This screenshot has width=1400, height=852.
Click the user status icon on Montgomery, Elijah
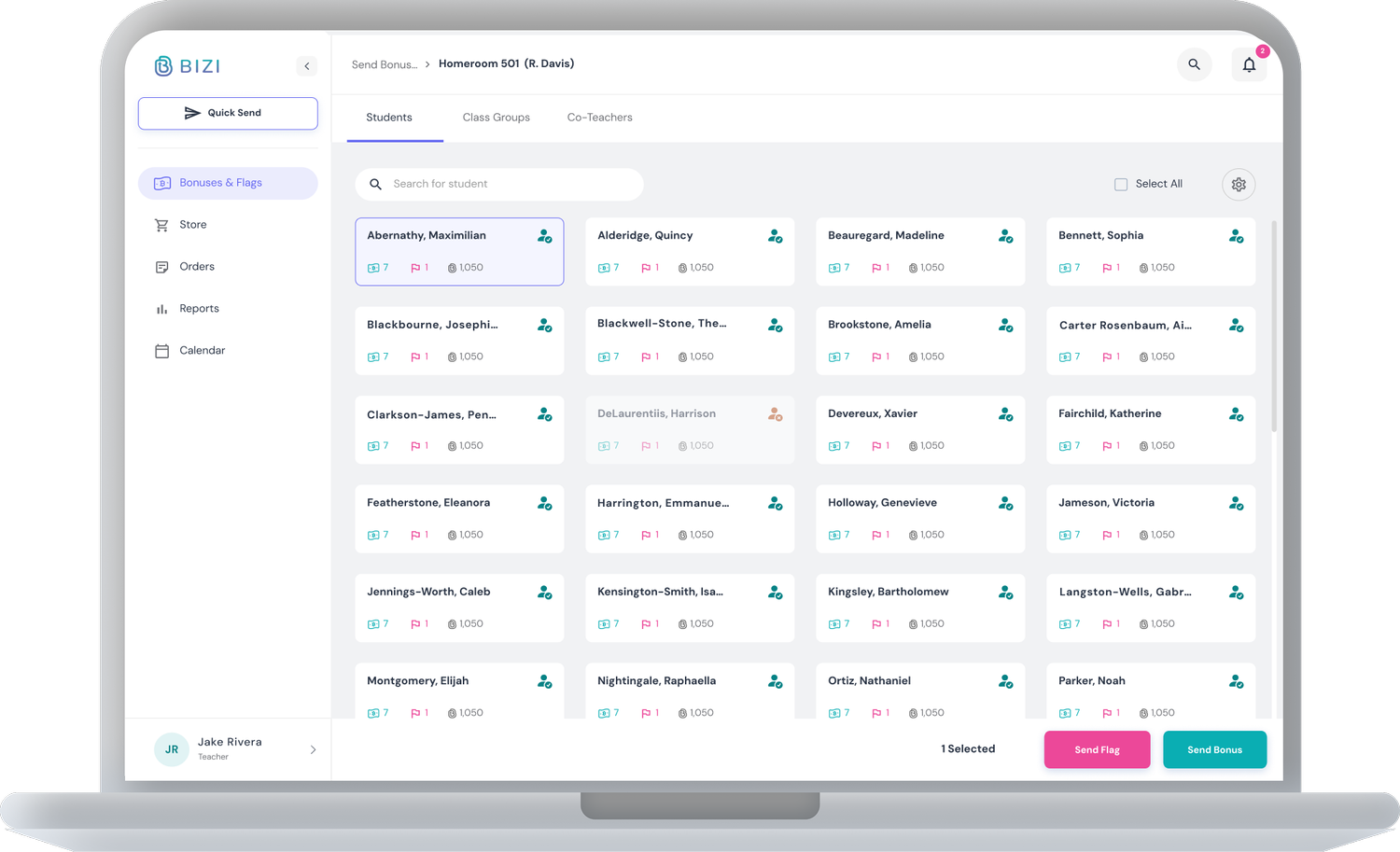[x=544, y=682]
